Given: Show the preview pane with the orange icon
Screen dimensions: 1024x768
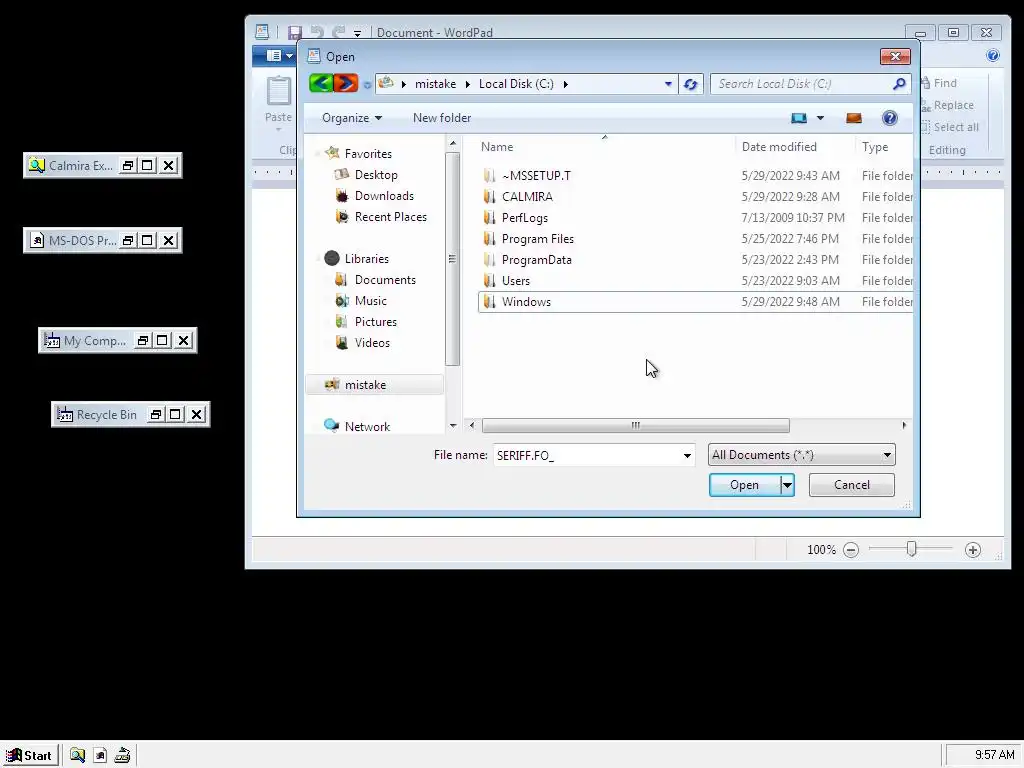Looking at the screenshot, I should [854, 118].
